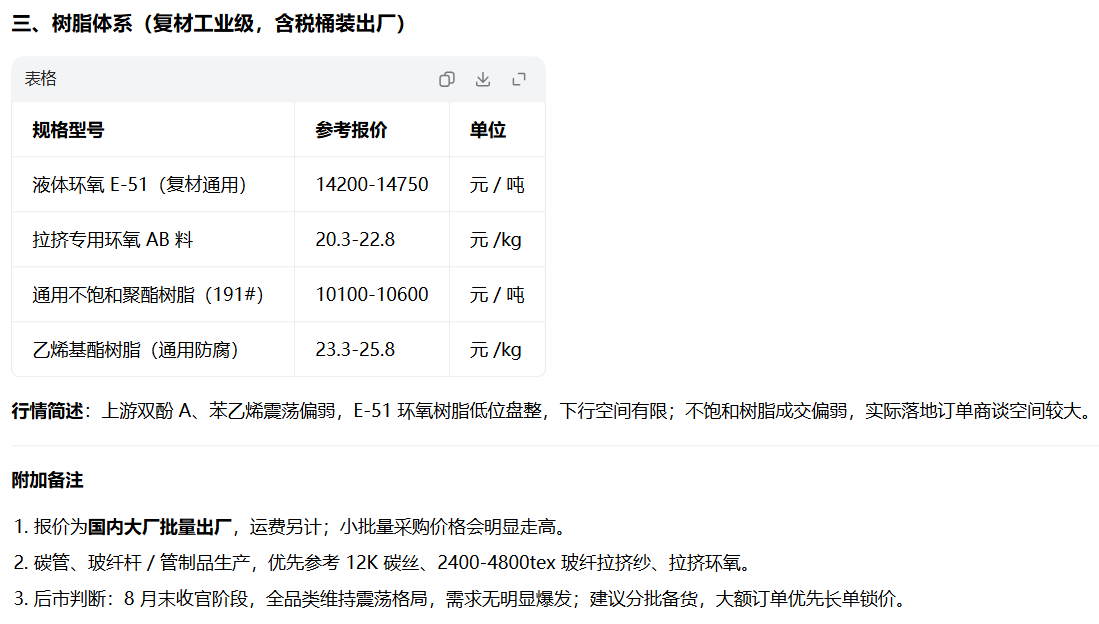This screenshot has width=1099, height=624.
Task: Click the 元 /kg unit cell for 乙烯基酯树脂
Action: click(x=496, y=349)
